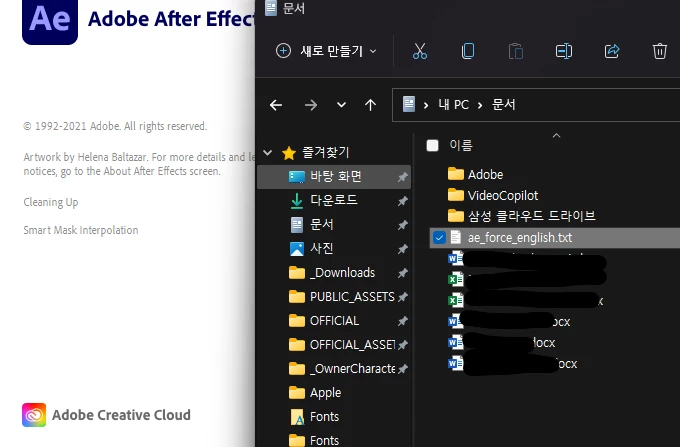Screen dimensions: 680x447
Task: Click the download arrow icon for 다운로드
Action: pos(297,201)
